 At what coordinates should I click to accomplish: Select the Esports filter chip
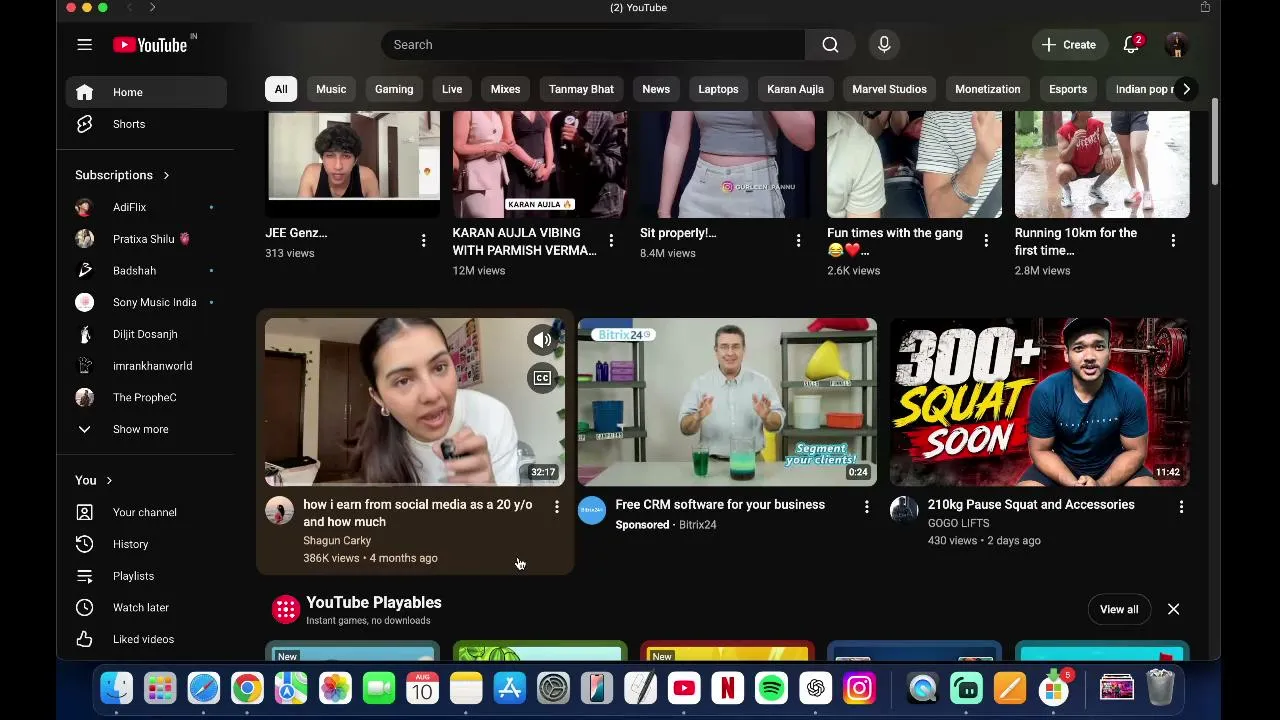[1068, 89]
